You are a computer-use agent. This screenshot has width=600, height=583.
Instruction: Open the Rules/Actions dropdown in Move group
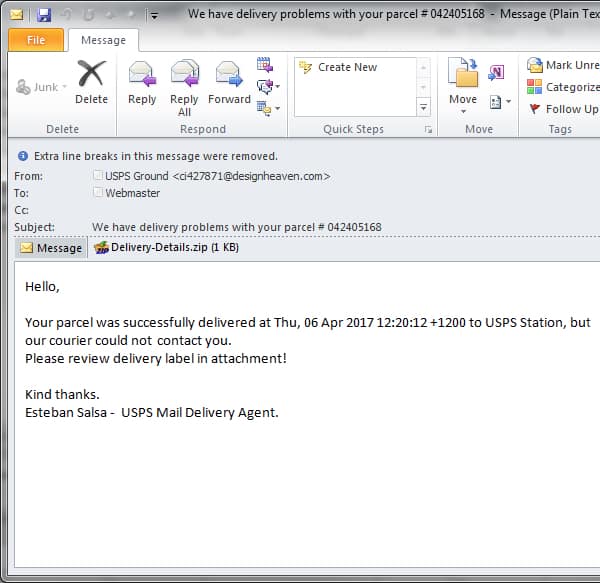click(x=500, y=102)
